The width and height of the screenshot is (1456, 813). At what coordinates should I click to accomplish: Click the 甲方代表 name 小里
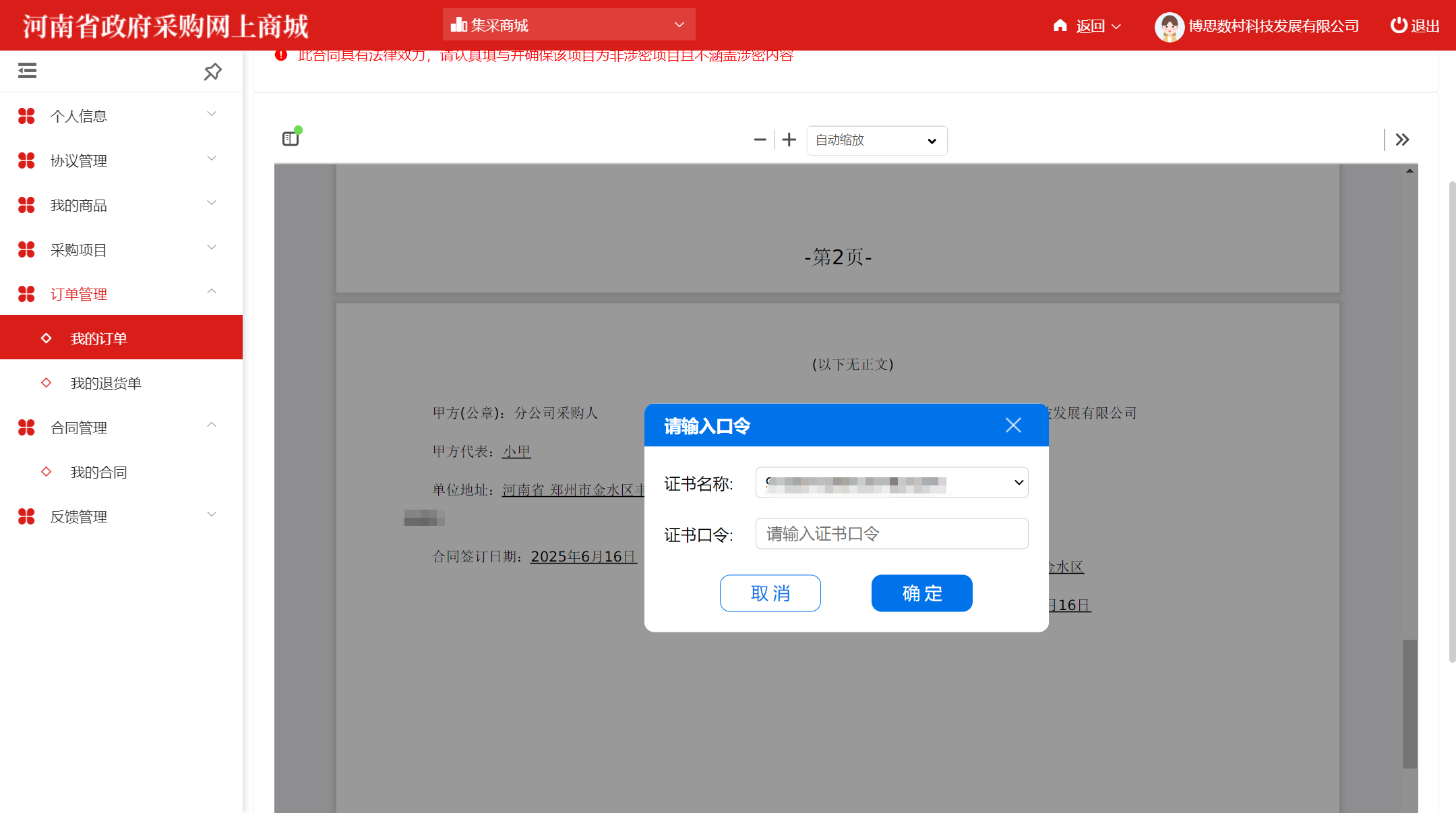pyautogui.click(x=516, y=452)
